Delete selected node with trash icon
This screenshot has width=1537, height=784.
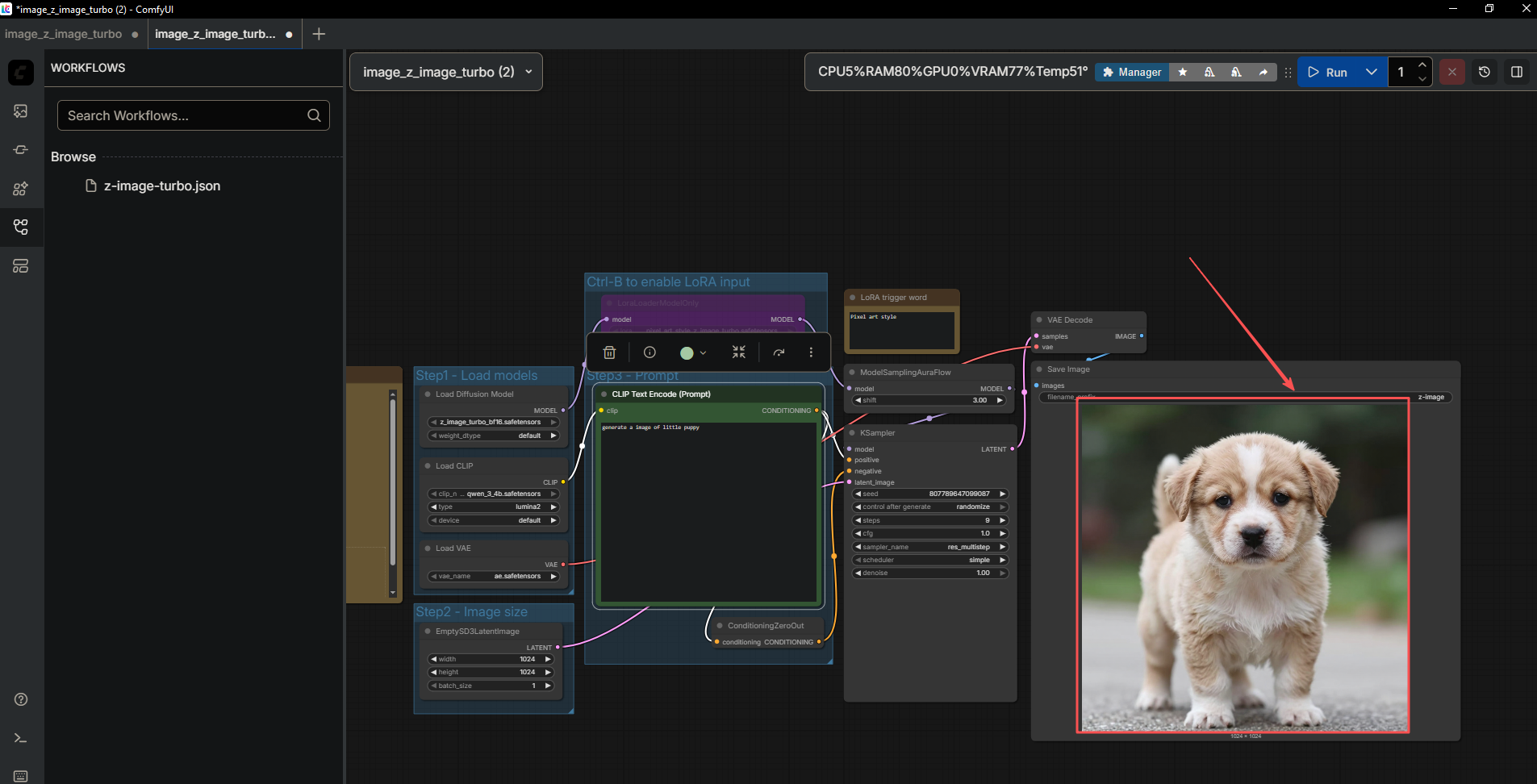[x=609, y=352]
